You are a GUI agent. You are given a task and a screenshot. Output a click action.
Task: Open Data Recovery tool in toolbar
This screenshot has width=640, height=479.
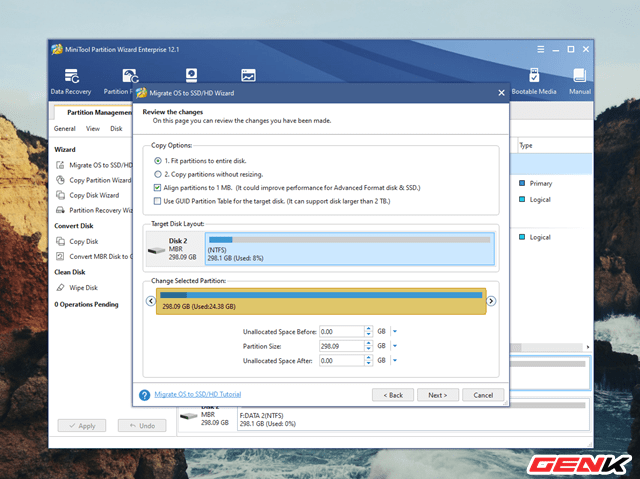click(71, 82)
